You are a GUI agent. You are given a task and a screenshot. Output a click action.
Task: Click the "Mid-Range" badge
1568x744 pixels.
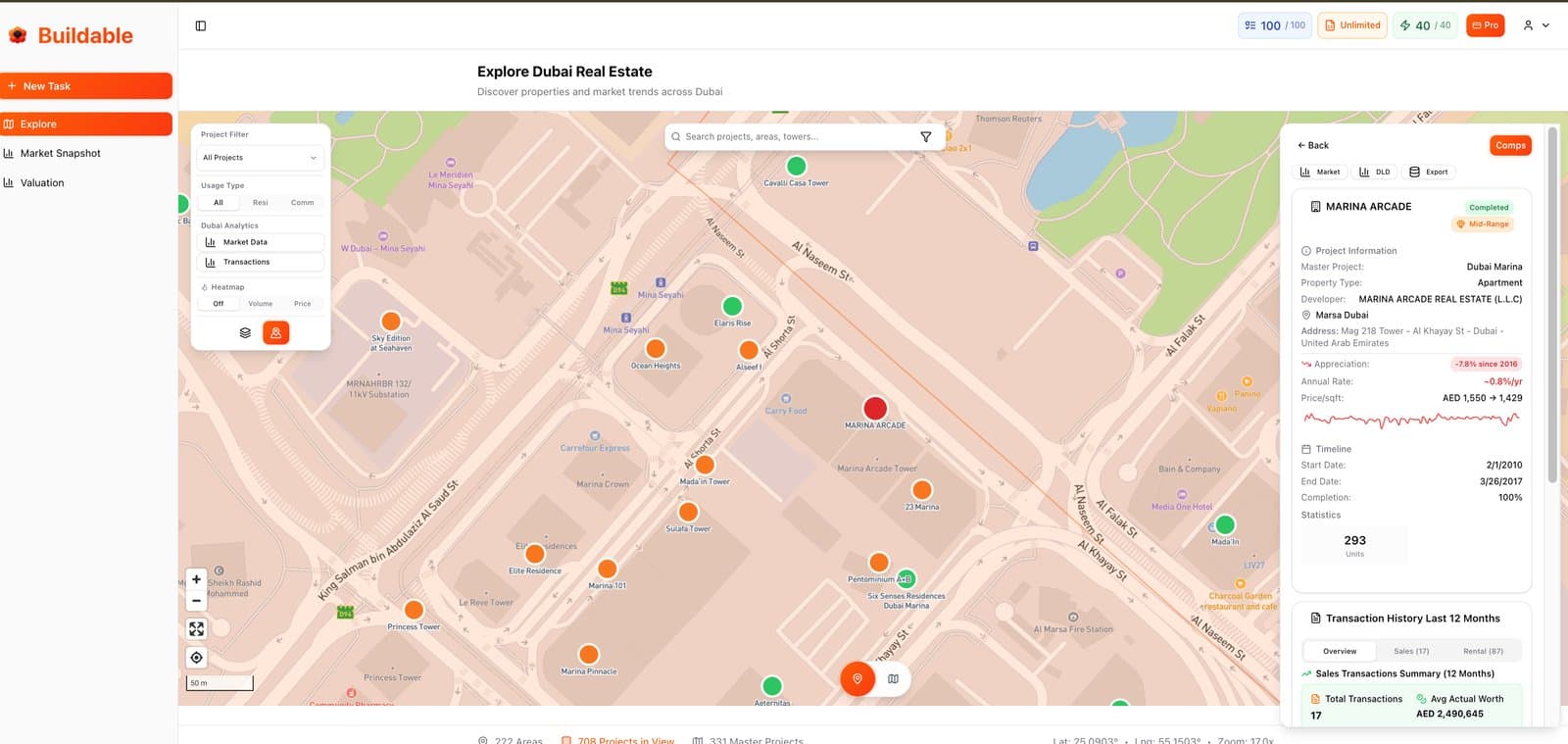pyautogui.click(x=1483, y=224)
